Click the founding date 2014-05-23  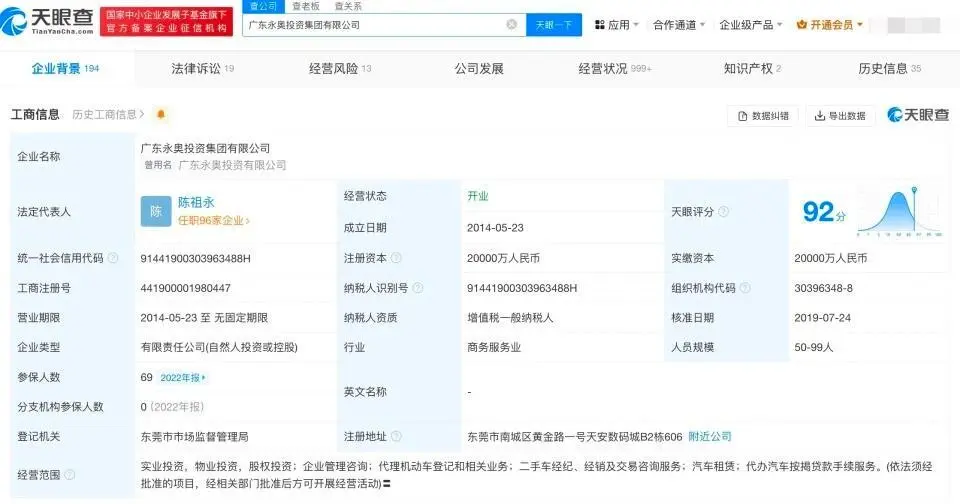point(495,228)
